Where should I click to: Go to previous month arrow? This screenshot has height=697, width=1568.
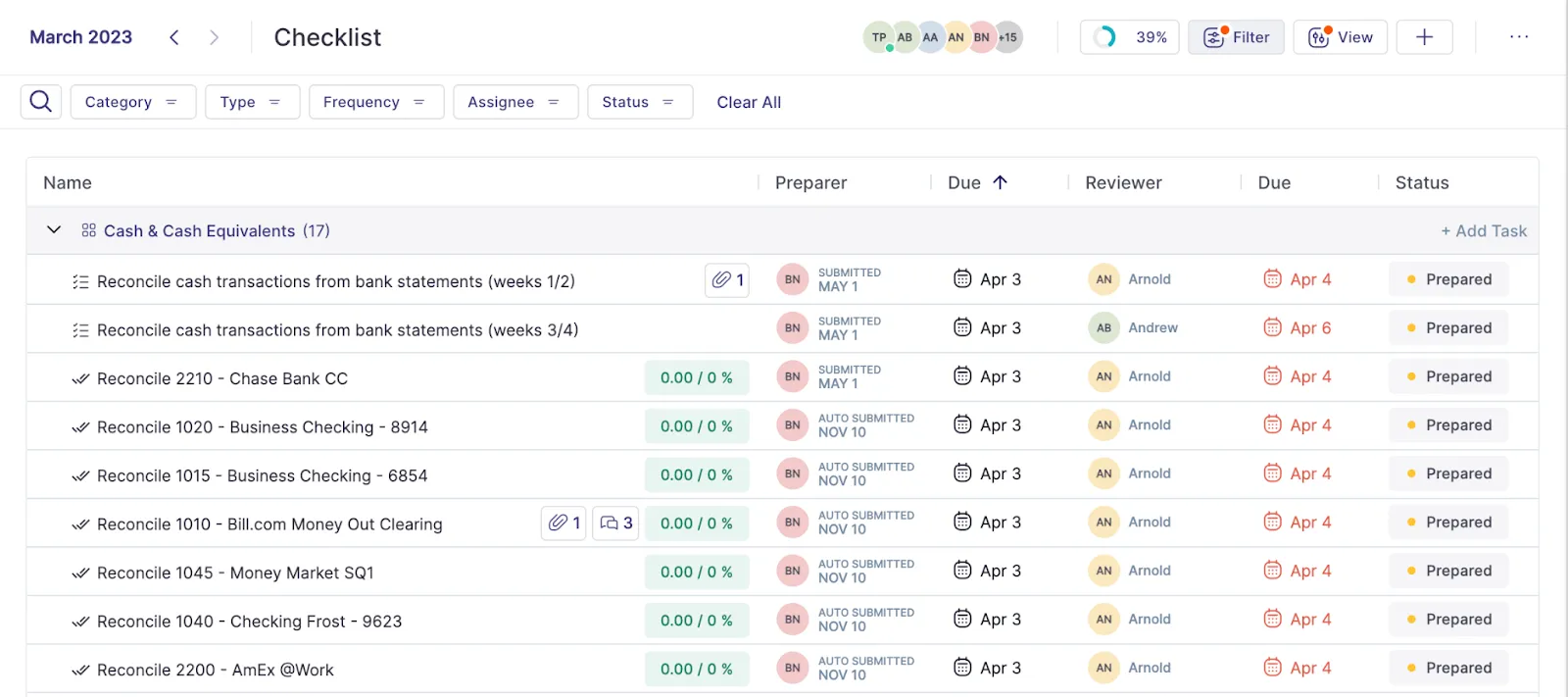coord(174,37)
